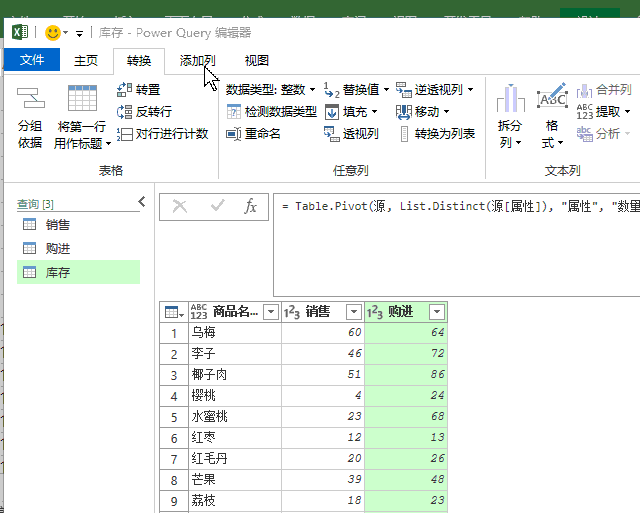Viewport: 640px width, 513px height.
Task: Click the 购进 value 86 cell
Action: pyautogui.click(x=406, y=375)
